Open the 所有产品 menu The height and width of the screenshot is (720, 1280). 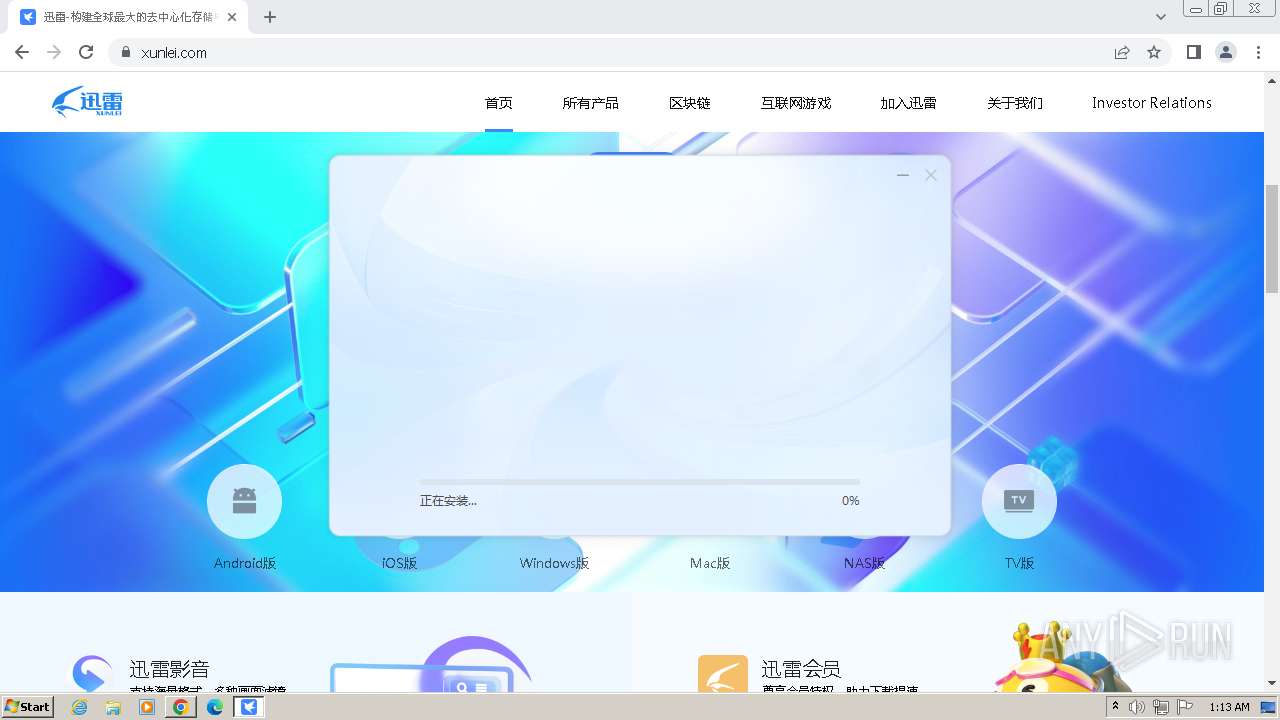[590, 103]
